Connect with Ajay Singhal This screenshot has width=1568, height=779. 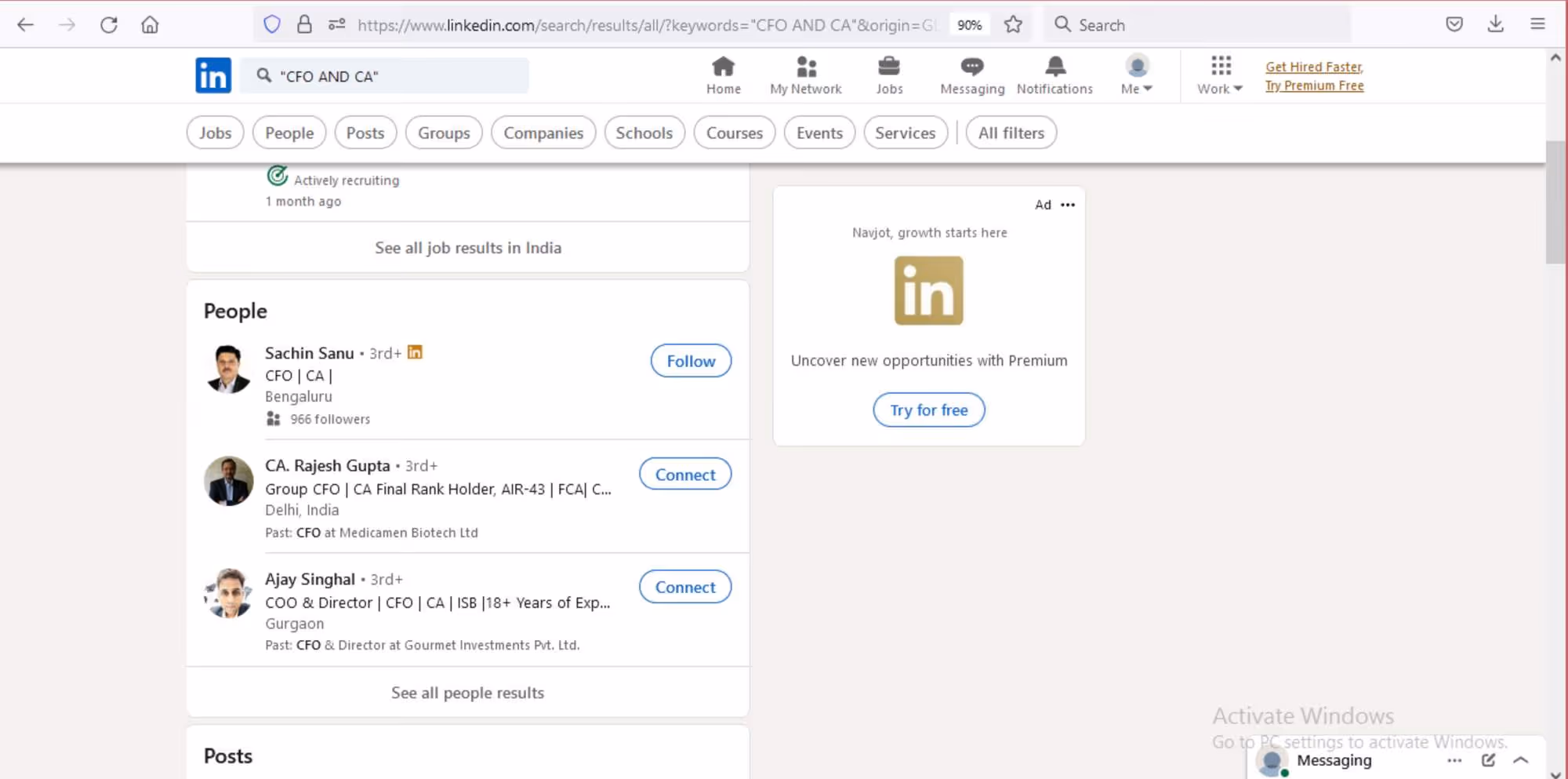click(x=685, y=587)
